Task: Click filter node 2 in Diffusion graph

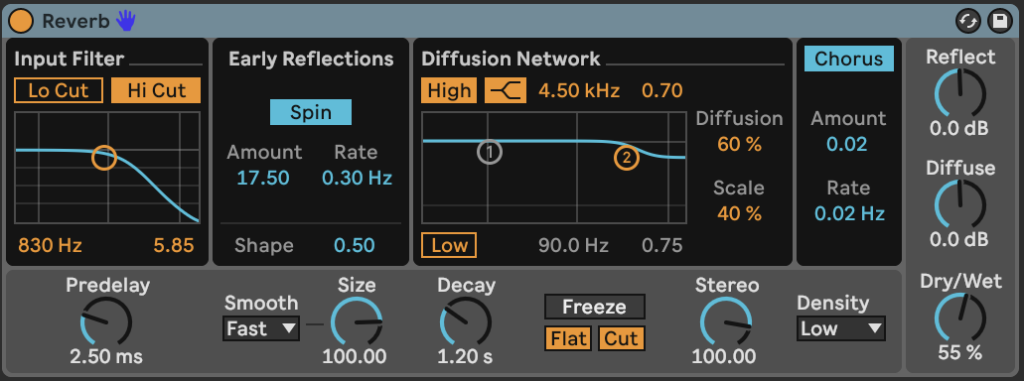Action: 626,157
